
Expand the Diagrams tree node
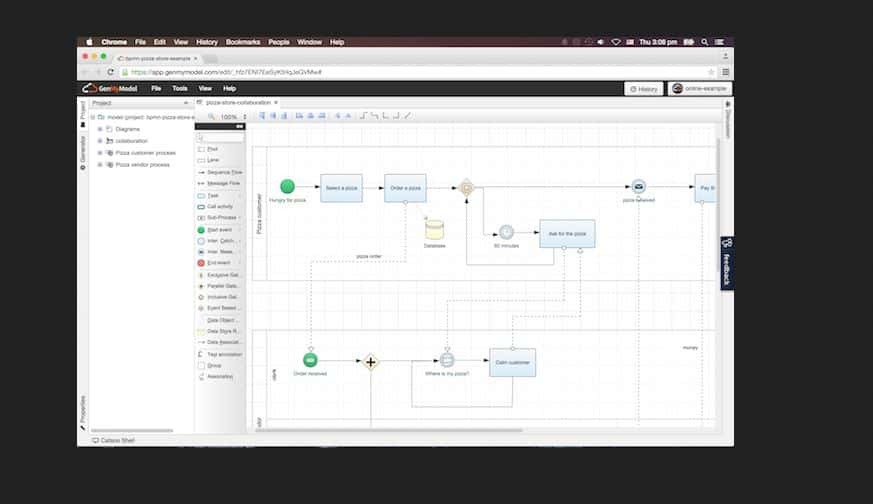tap(100, 129)
